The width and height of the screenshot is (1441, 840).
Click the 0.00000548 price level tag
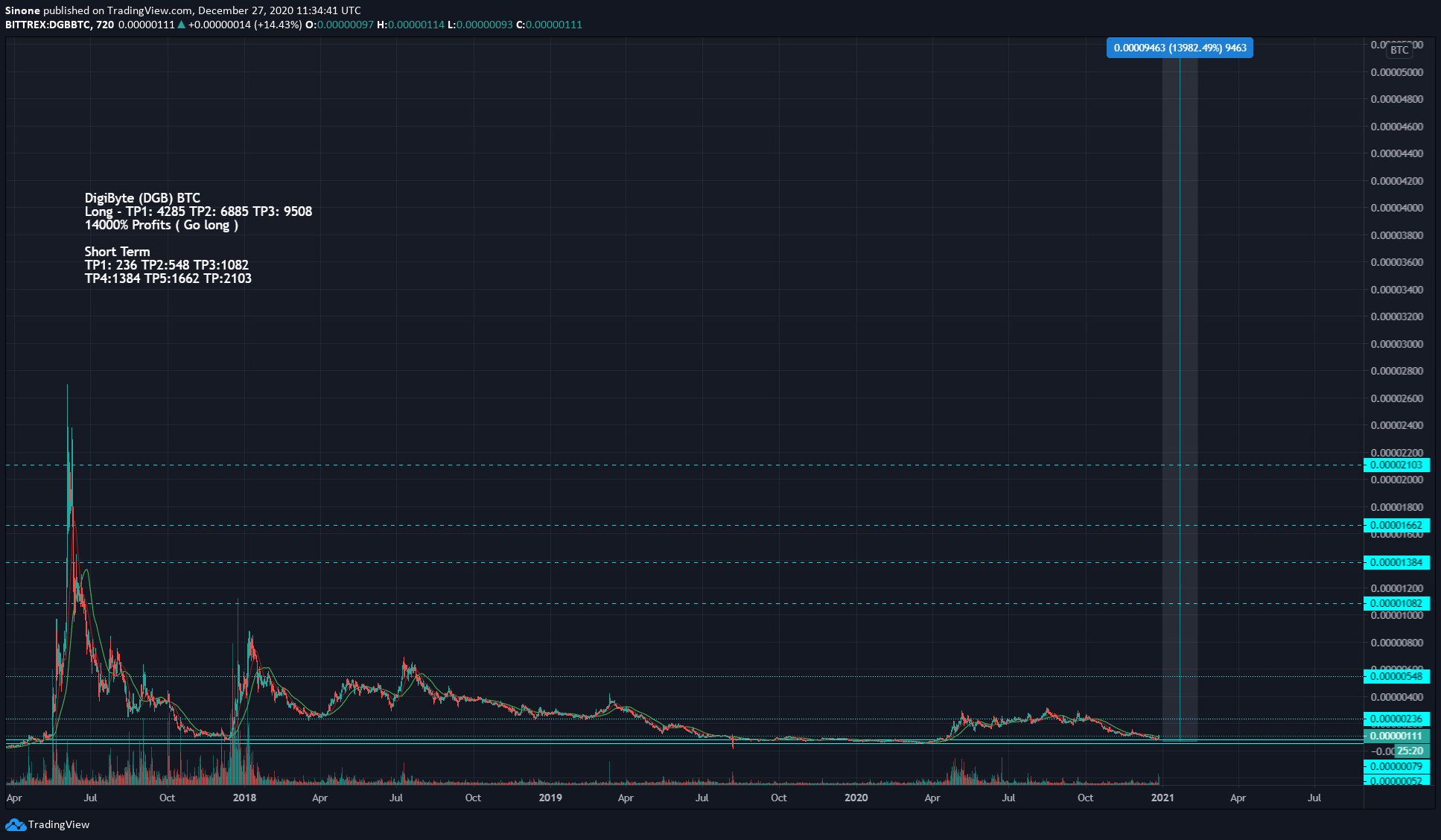tap(1396, 676)
